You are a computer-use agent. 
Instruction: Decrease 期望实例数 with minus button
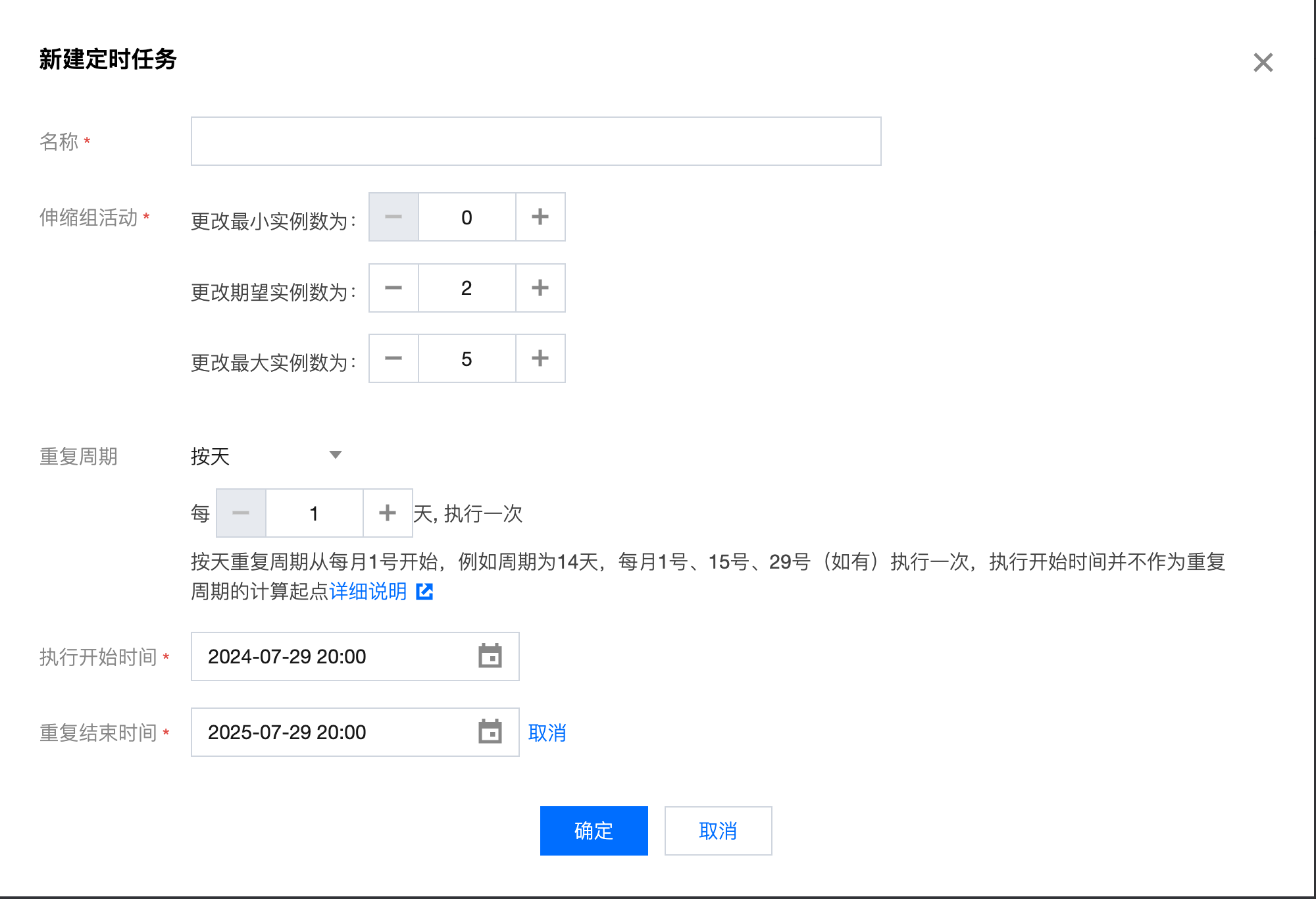pyautogui.click(x=393, y=288)
